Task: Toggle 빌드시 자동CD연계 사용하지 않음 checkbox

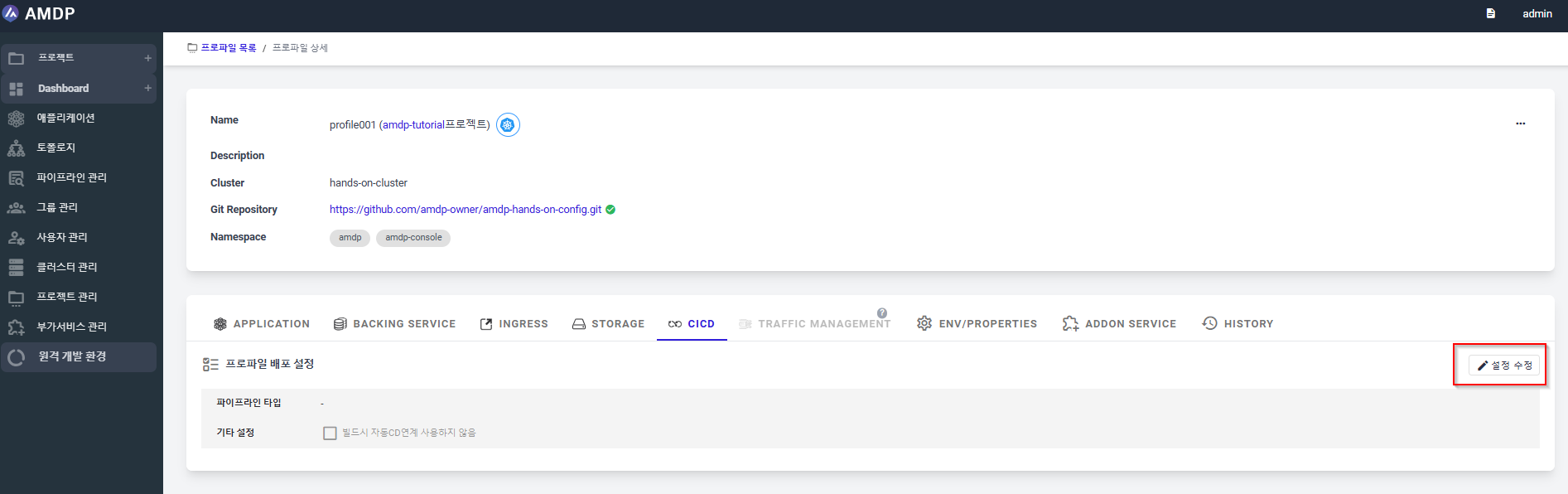Action: click(330, 433)
